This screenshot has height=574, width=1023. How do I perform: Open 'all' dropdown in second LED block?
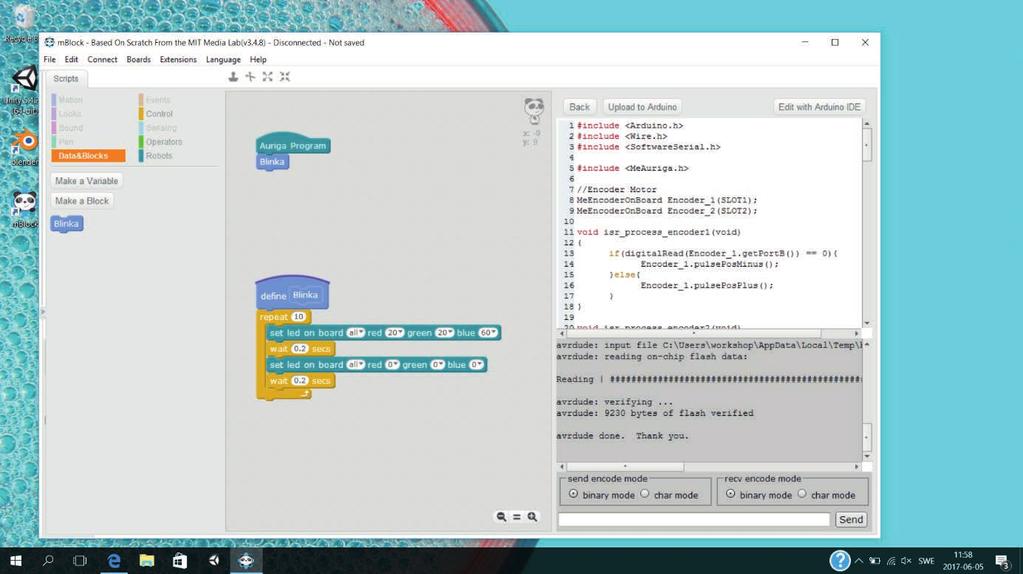click(x=356, y=365)
